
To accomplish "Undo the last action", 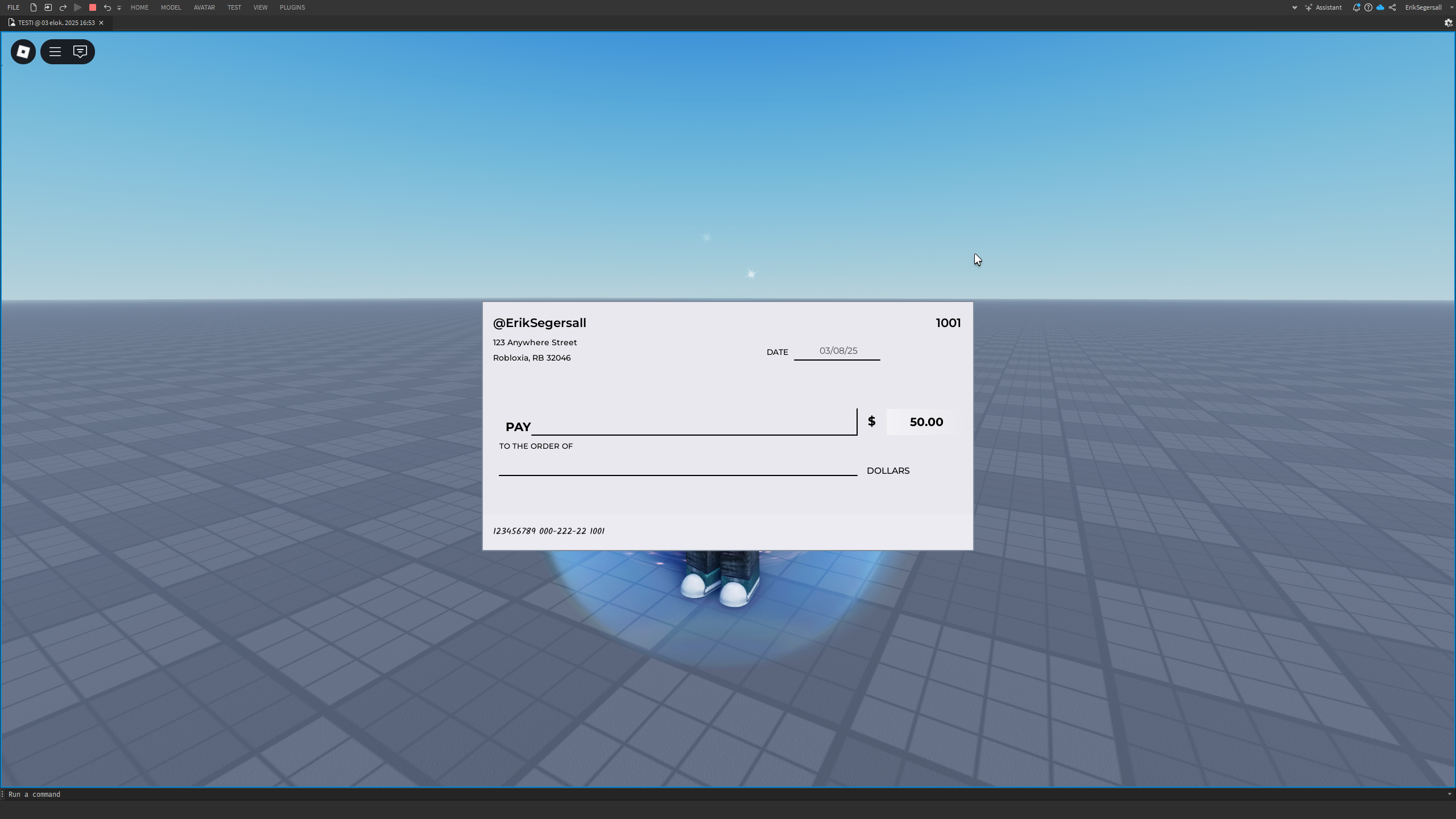I will point(108,7).
